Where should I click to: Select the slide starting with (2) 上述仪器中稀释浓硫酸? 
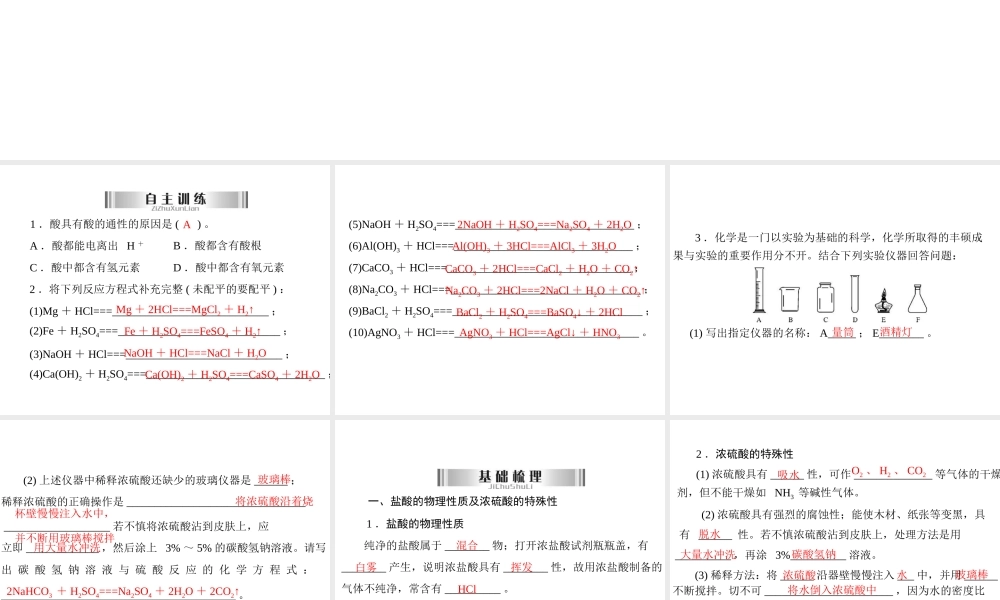pyautogui.click(x=165, y=510)
